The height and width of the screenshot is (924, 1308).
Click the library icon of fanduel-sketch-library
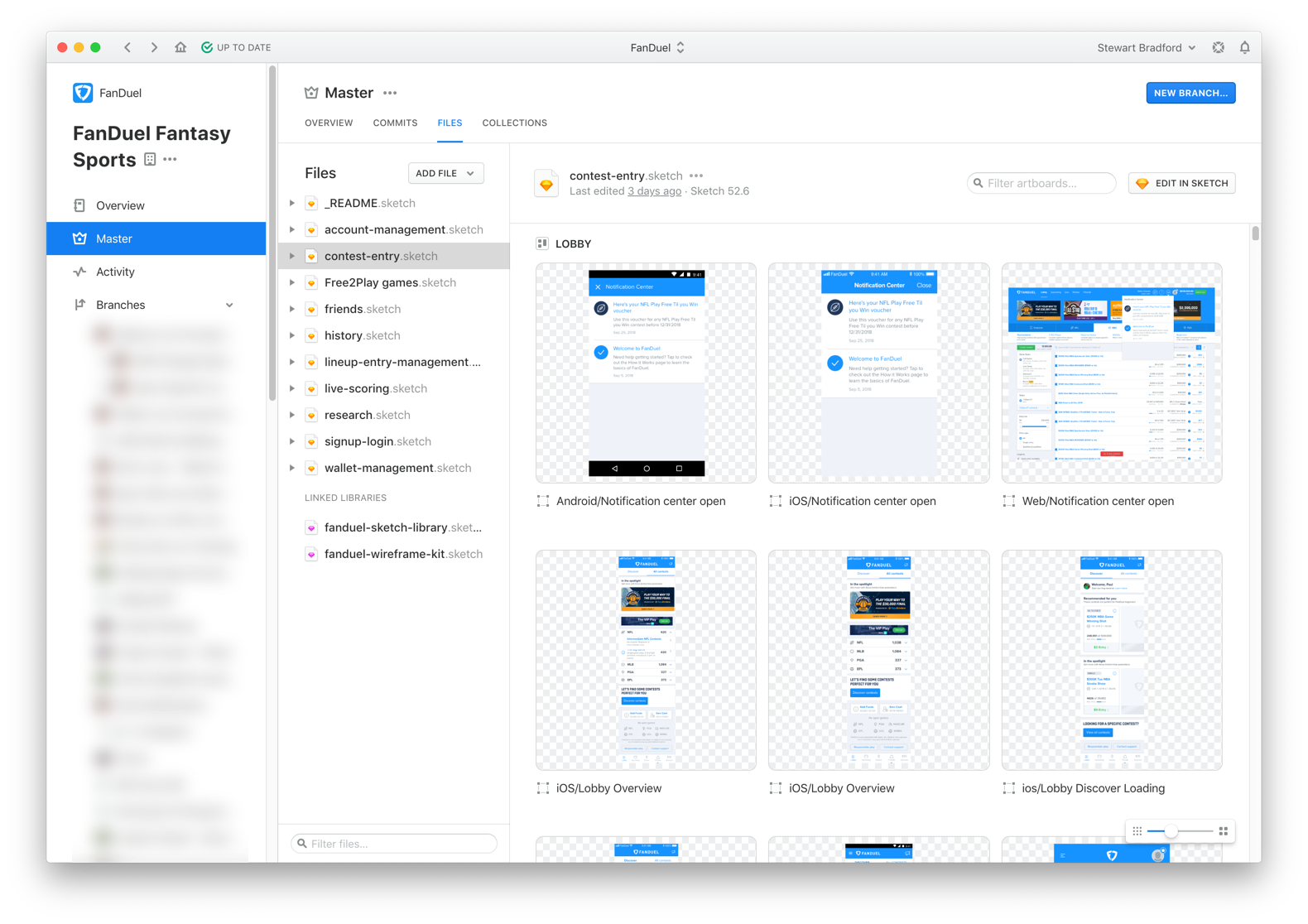[311, 527]
